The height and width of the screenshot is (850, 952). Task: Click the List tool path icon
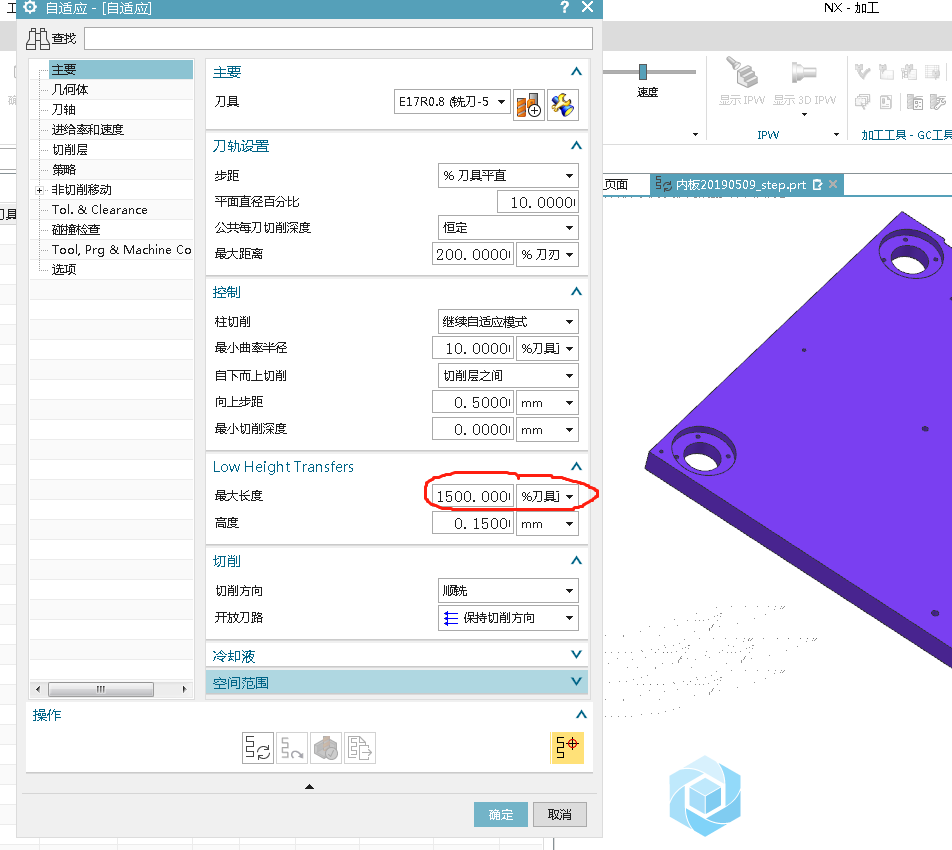coord(360,747)
